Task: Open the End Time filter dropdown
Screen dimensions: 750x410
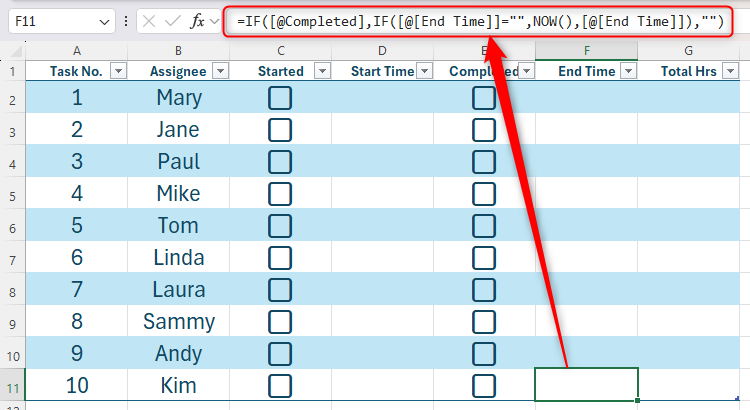Action: click(x=628, y=70)
